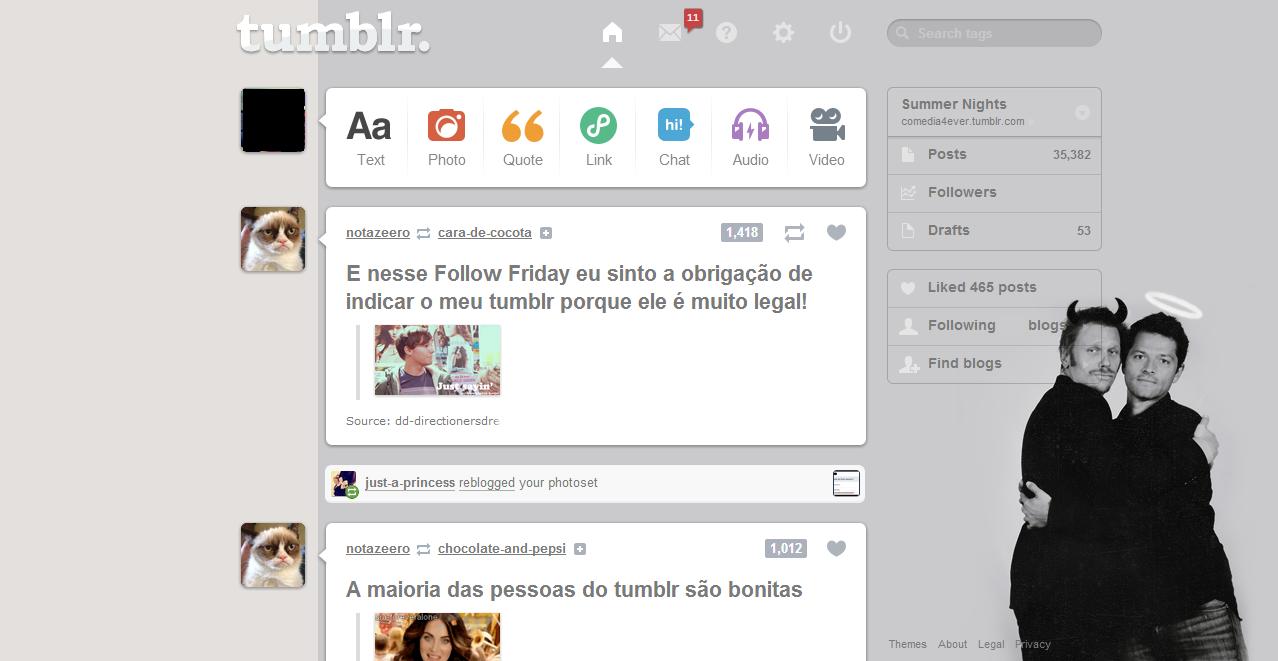Screen dimensions: 1278x661
Task: Click the 'reblogged' notification link
Action: (x=487, y=483)
